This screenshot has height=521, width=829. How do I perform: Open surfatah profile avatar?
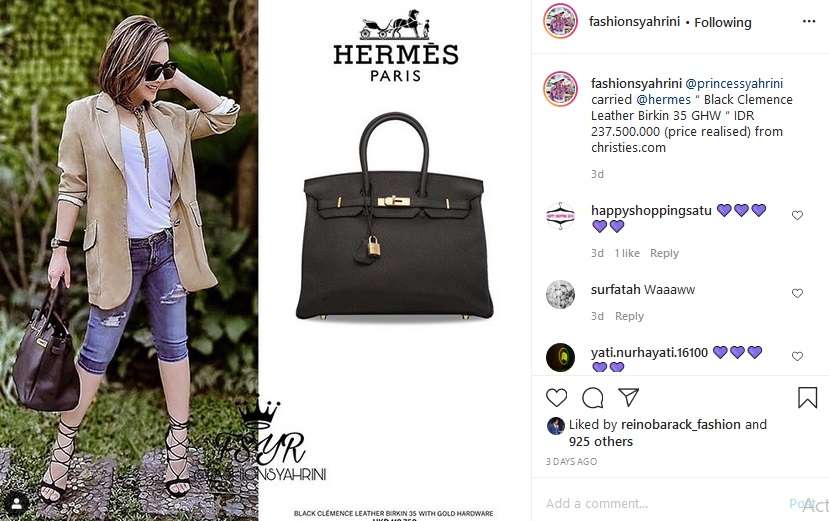pyautogui.click(x=560, y=294)
